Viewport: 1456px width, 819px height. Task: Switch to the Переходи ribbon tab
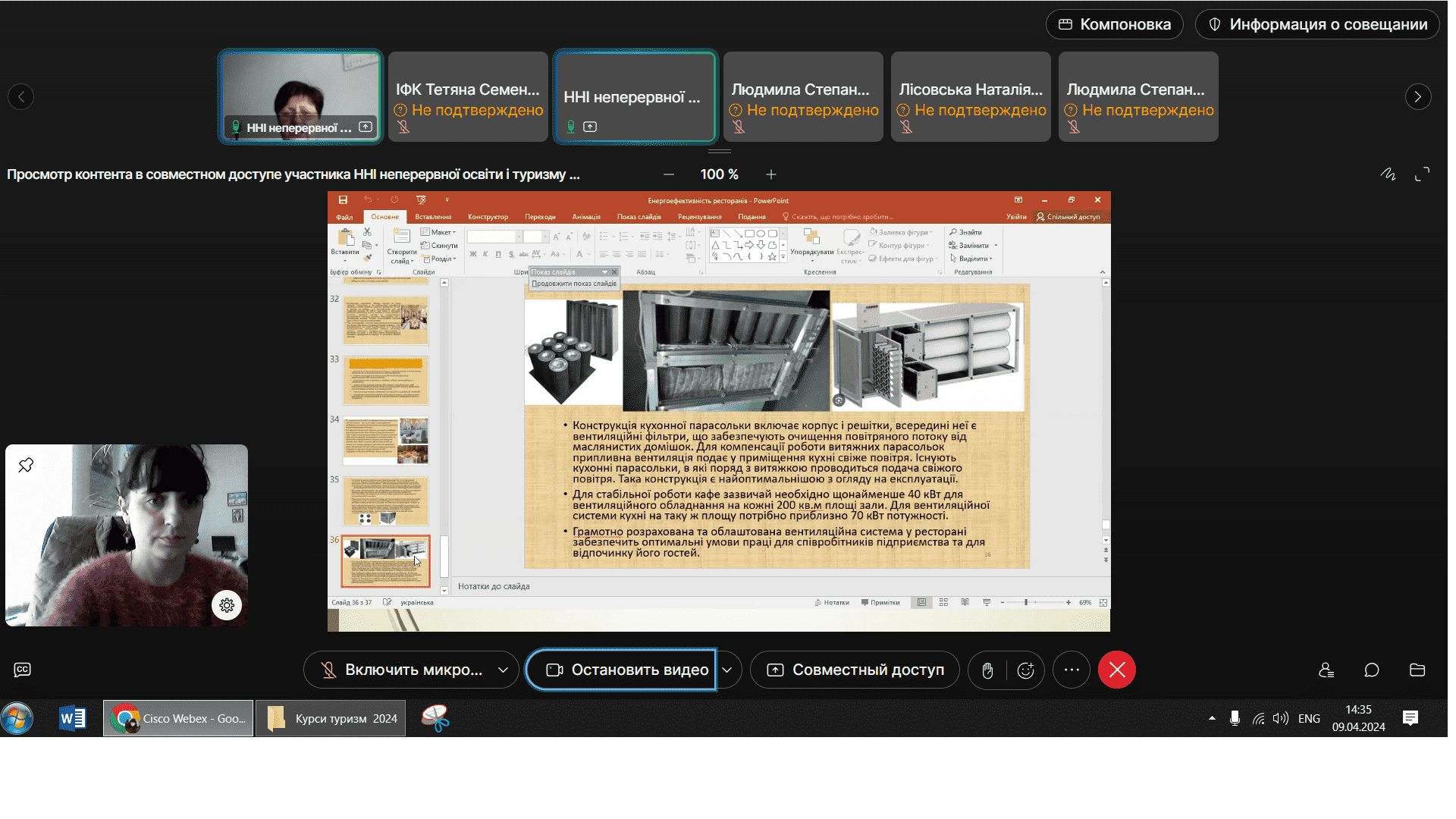pos(540,217)
